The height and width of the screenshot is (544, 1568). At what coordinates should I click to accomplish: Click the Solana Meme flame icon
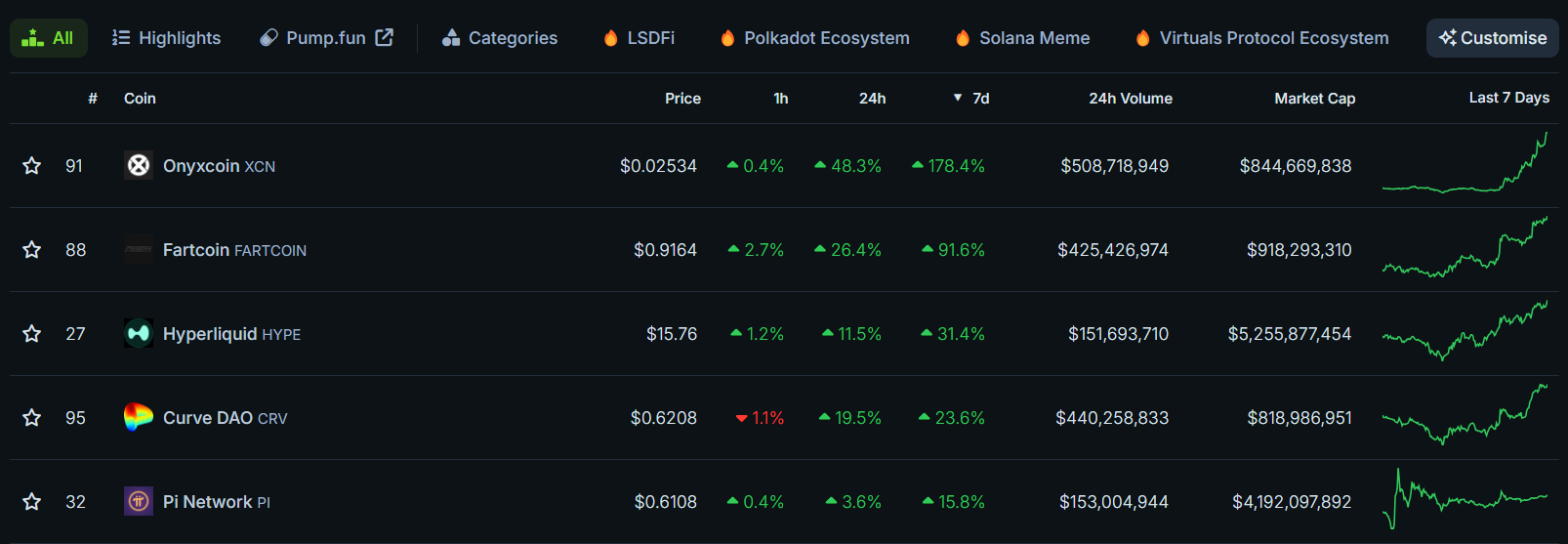tap(963, 38)
